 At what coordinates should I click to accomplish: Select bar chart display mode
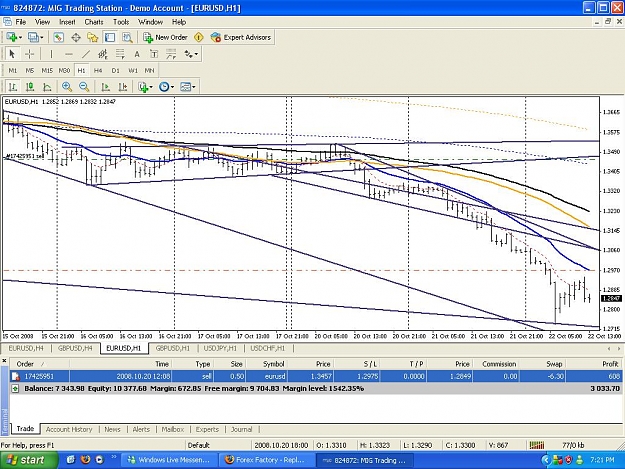tap(13, 87)
